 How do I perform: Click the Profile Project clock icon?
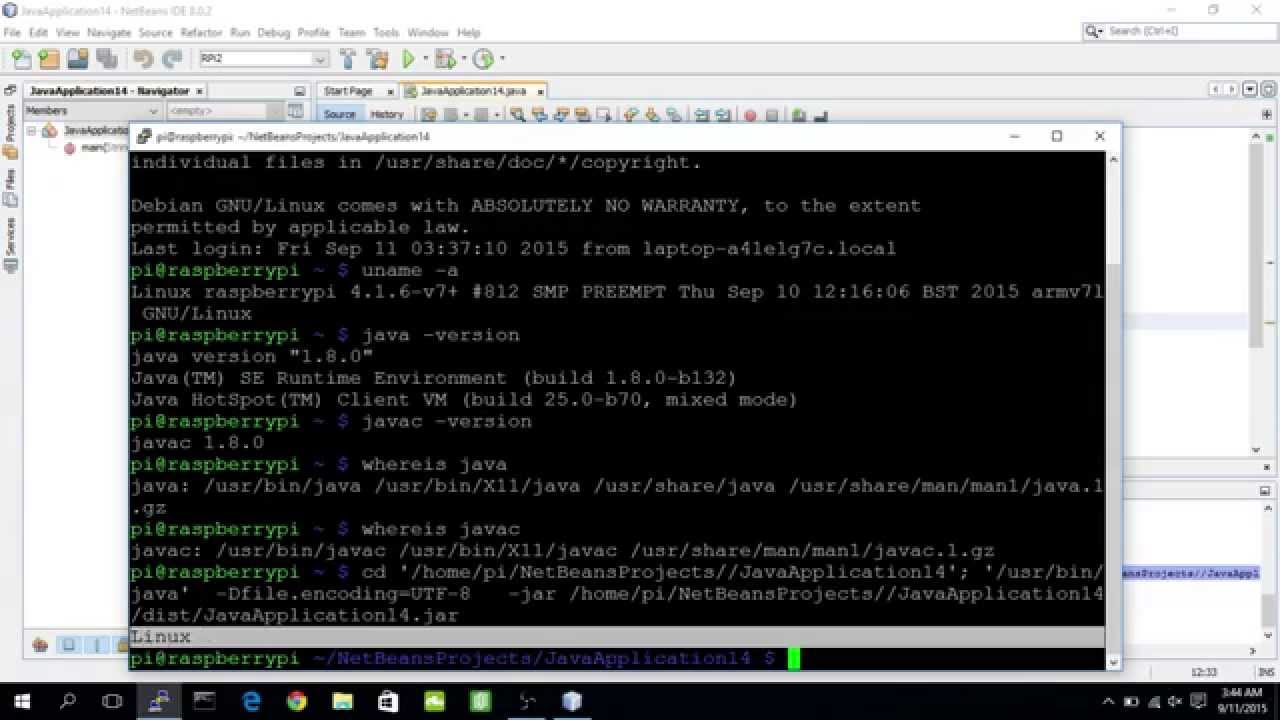pos(483,59)
